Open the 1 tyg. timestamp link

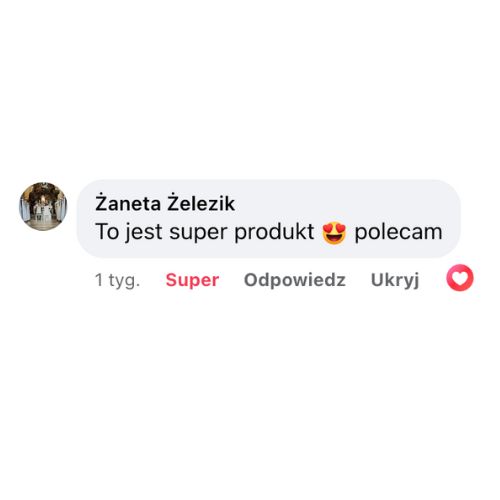pos(117,281)
